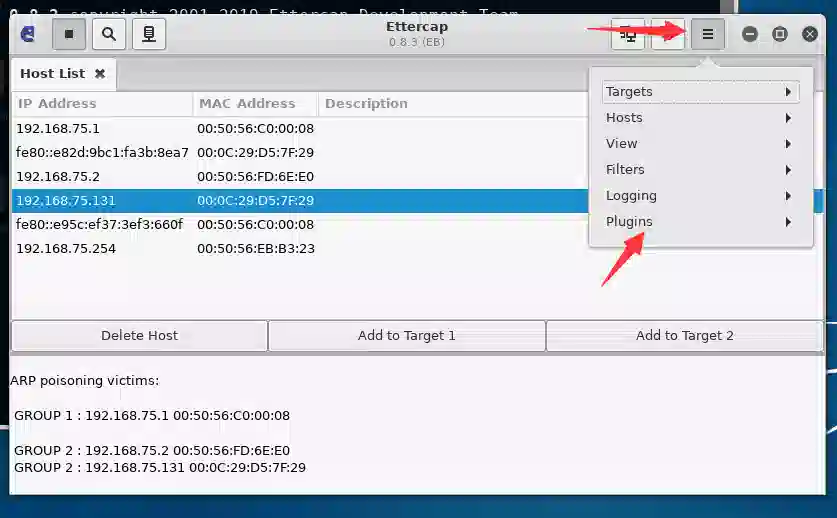837x518 pixels.
Task: Select host fe80::e82d:9bc1:fa3b:8ea7
Action: [102, 153]
